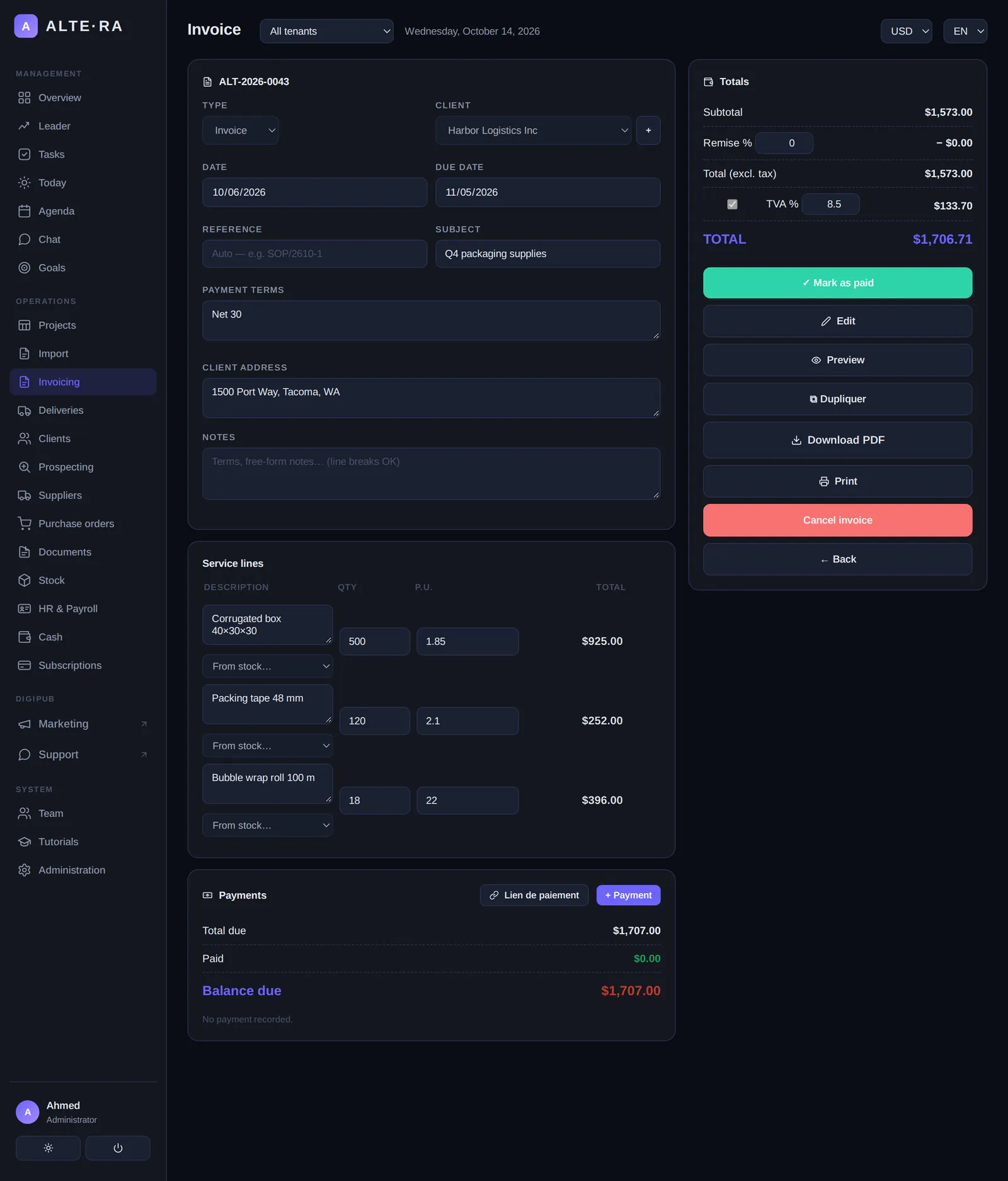The image size is (1008, 1181).
Task: Click the power logout button
Action: (118, 1148)
